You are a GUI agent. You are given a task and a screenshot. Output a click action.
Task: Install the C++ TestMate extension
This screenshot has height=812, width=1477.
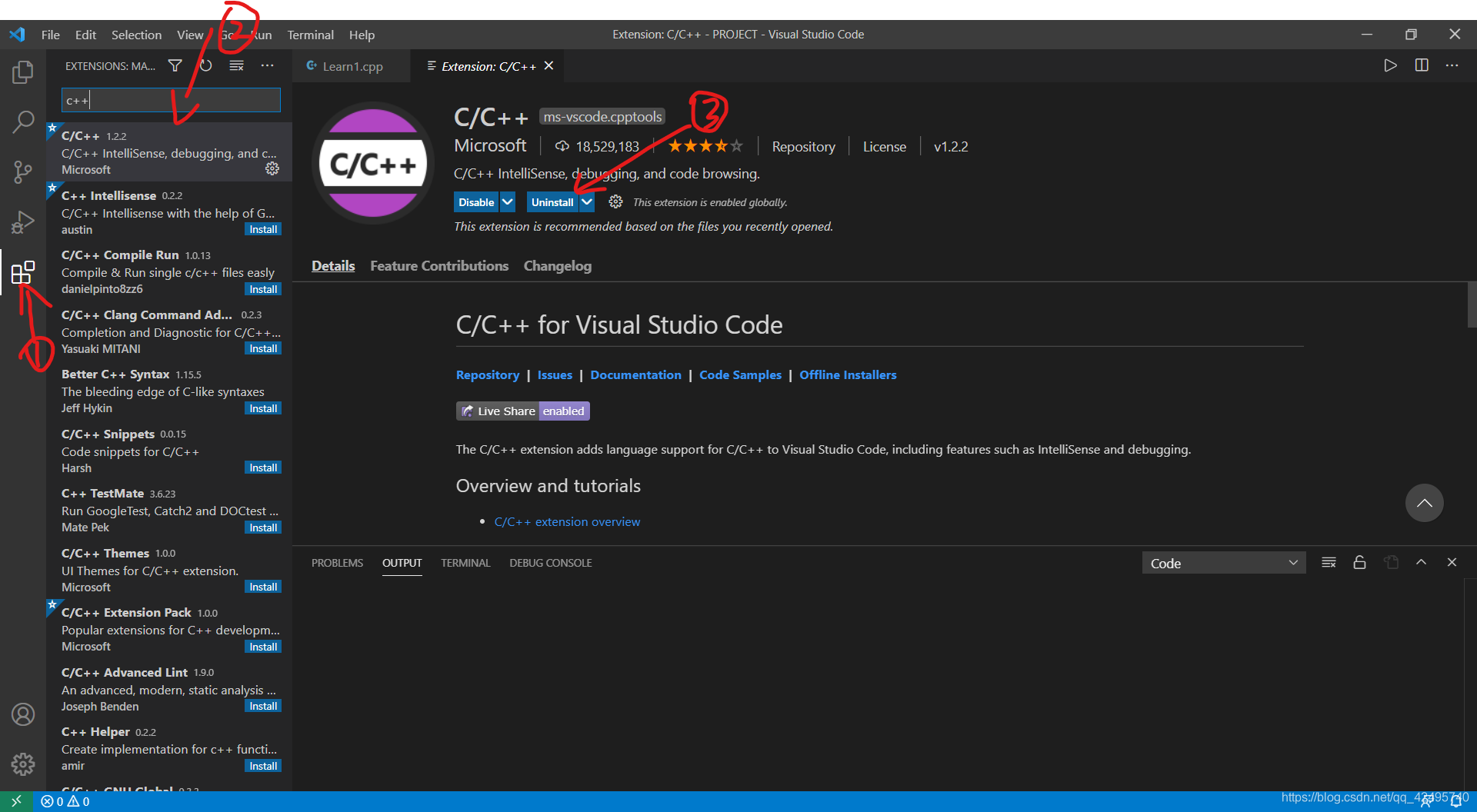pyautogui.click(x=263, y=527)
